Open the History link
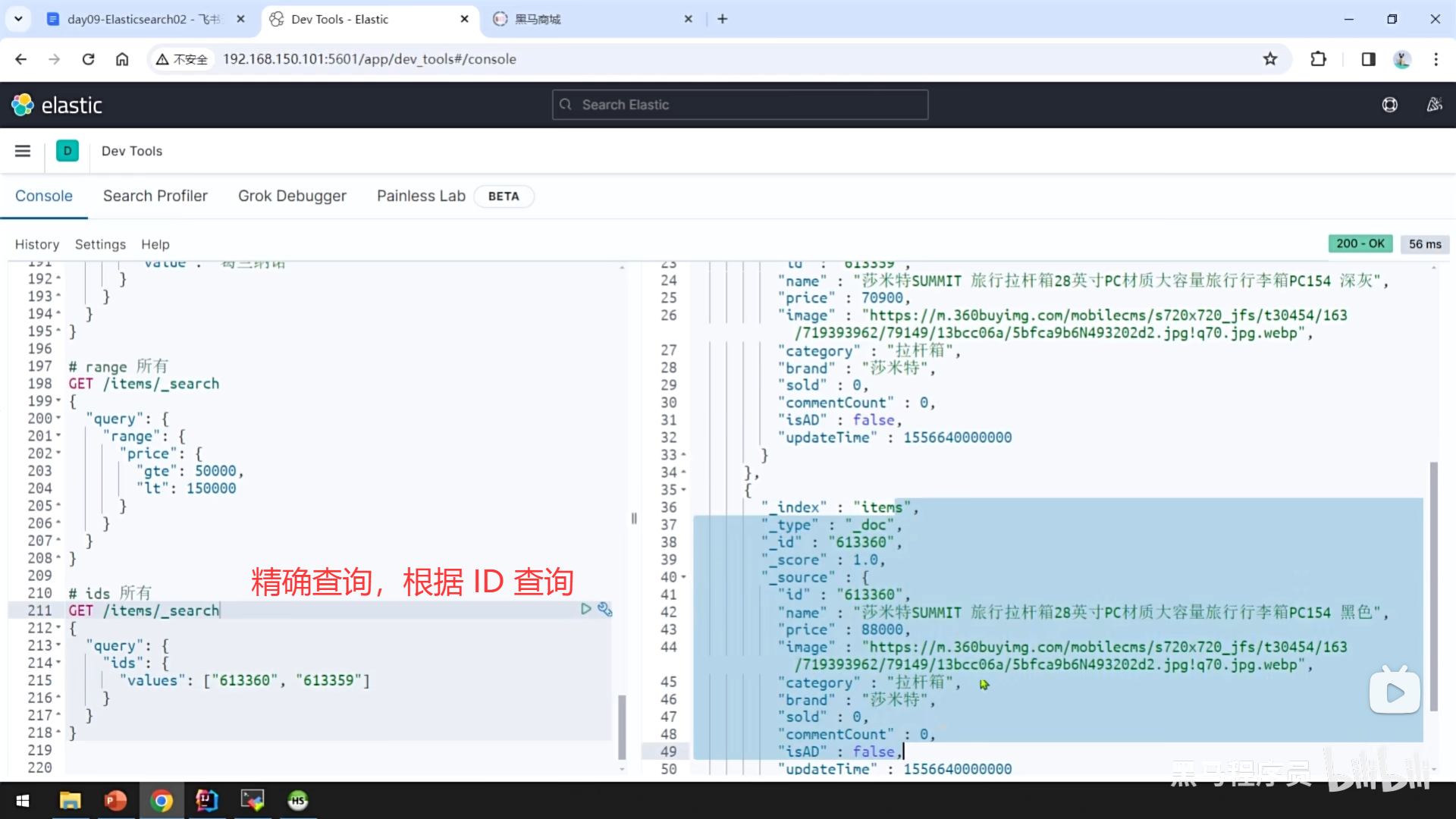The height and width of the screenshot is (819, 1456). (x=36, y=244)
